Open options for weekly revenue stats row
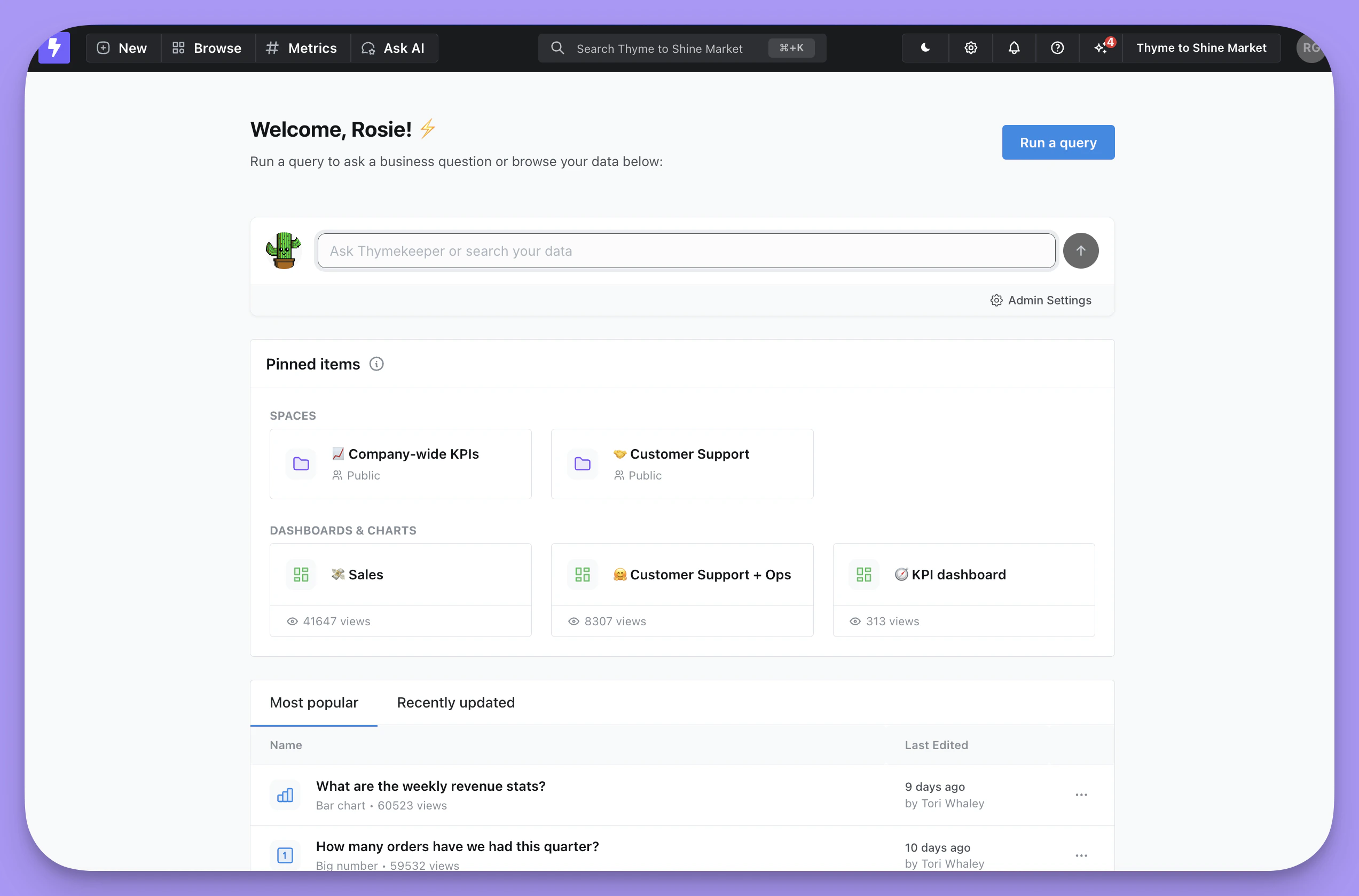Screen dimensions: 1359x896 click(1081, 795)
